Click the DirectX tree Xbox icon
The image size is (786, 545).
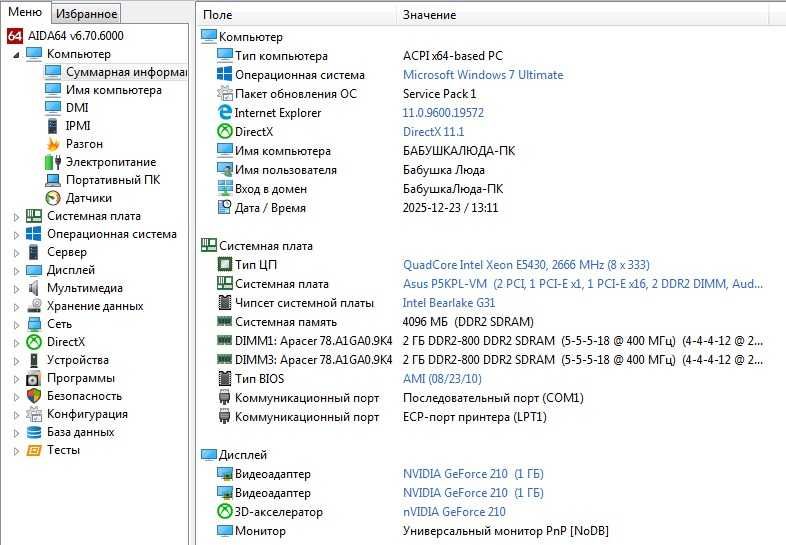34,342
